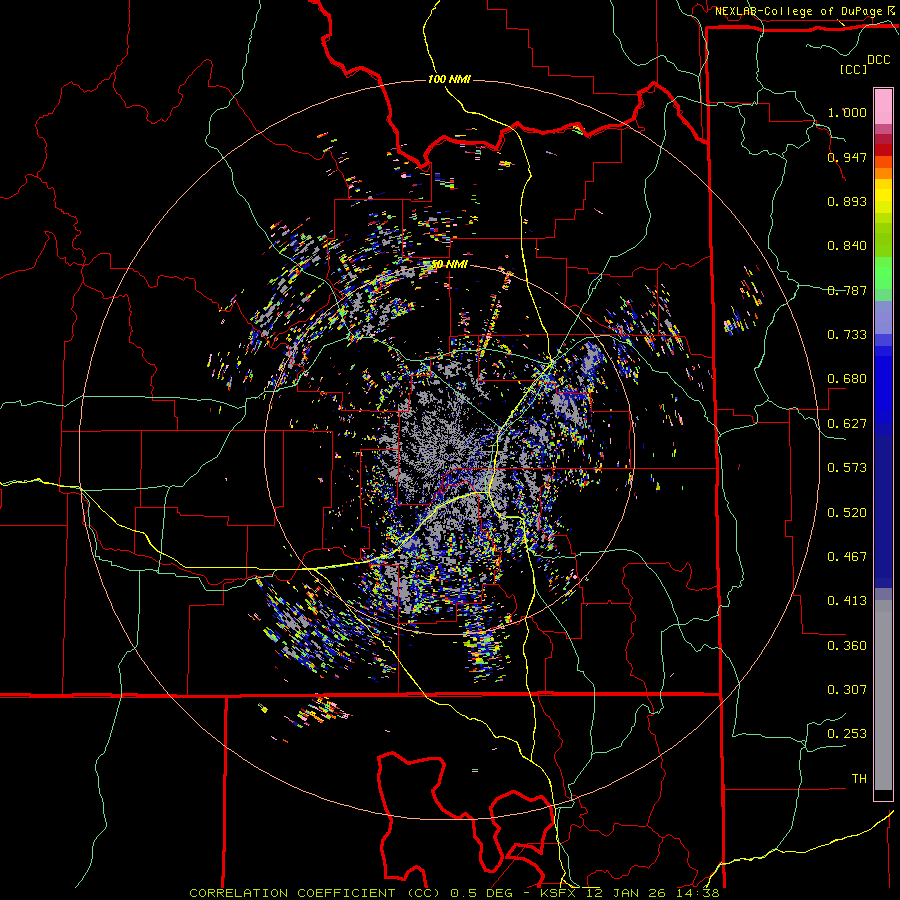Select the 0.573 legend value

847,468
